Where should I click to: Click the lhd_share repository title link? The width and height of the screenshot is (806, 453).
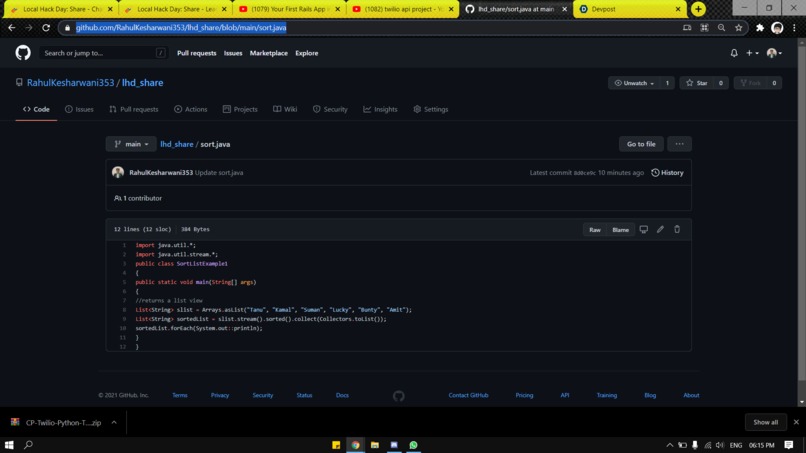(142, 83)
